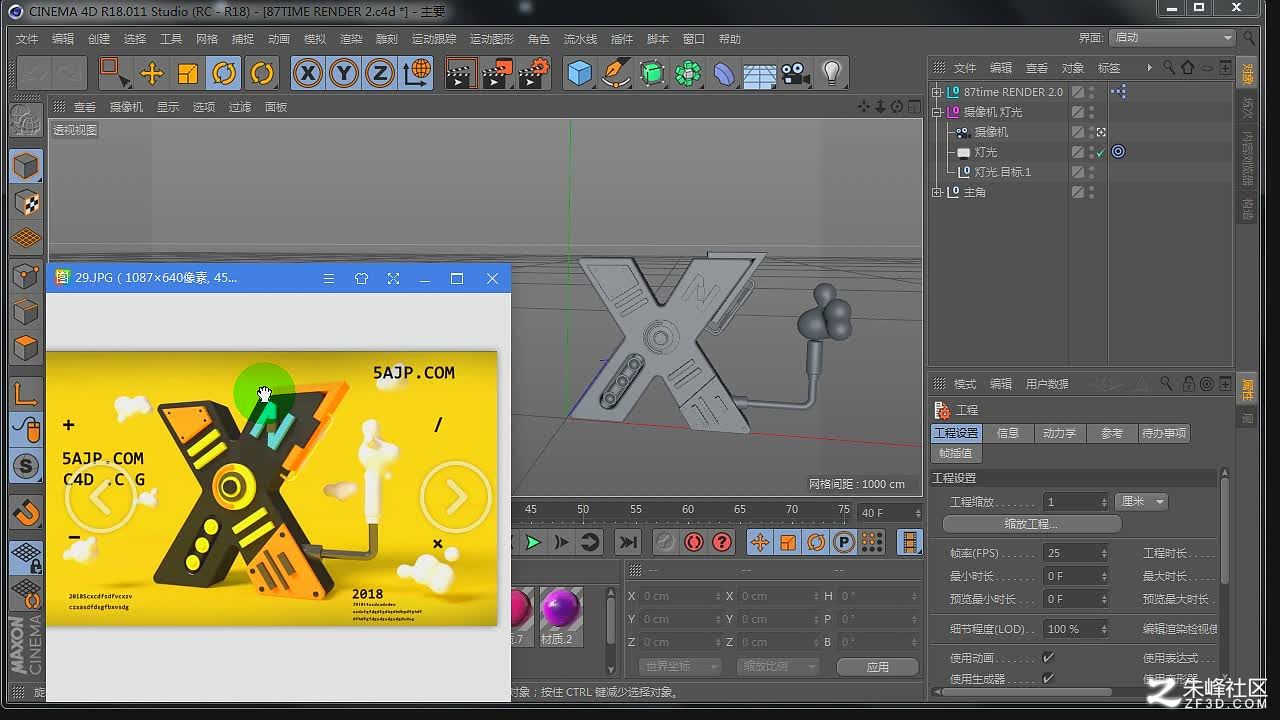This screenshot has width=1280, height=720.
Task: Click the target tag on 灯光
Action: click(x=1118, y=152)
